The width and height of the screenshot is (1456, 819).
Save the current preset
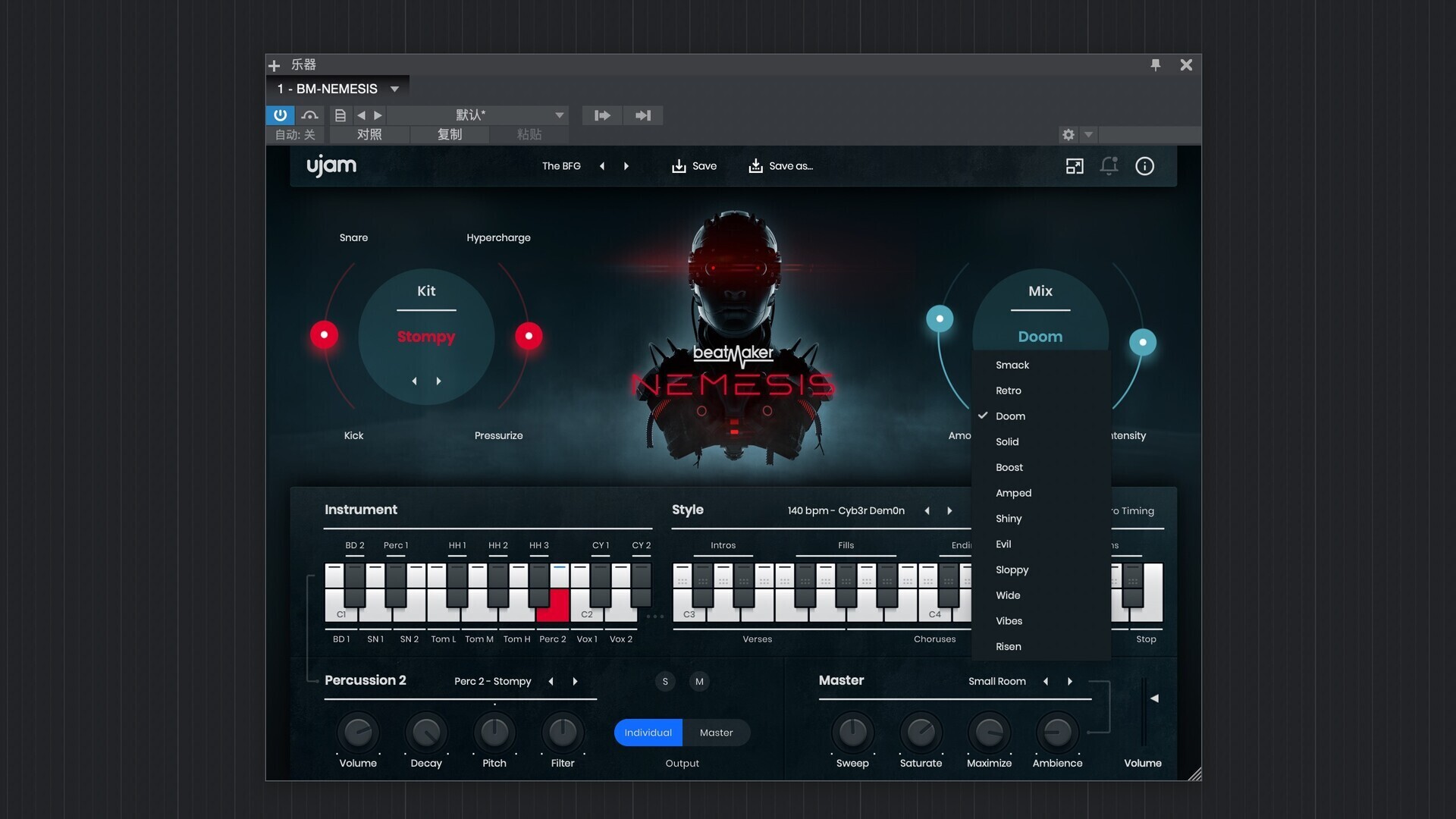coord(694,166)
